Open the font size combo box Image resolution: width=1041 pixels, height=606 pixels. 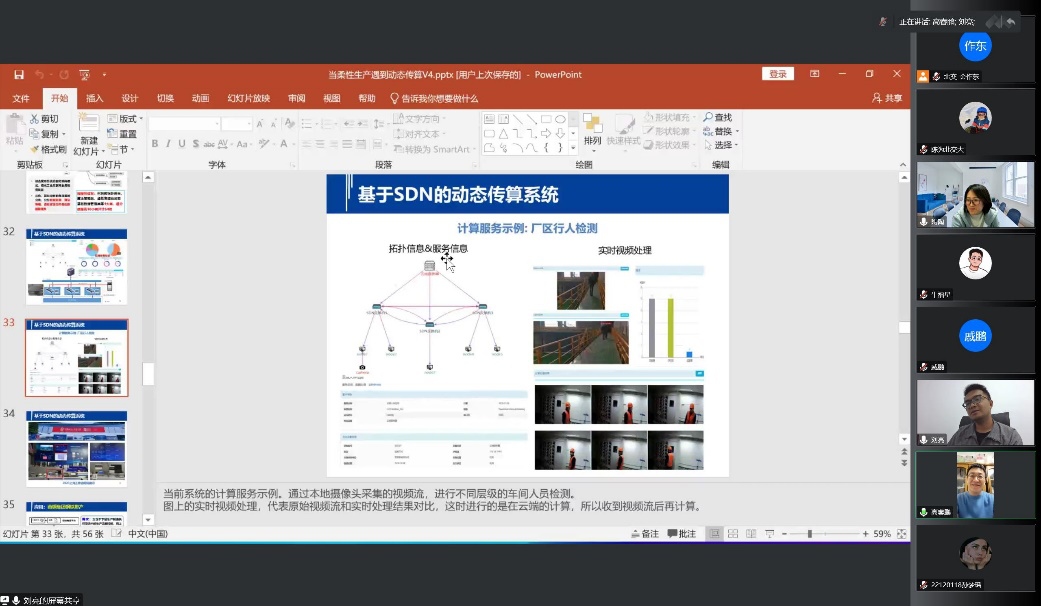(x=236, y=124)
